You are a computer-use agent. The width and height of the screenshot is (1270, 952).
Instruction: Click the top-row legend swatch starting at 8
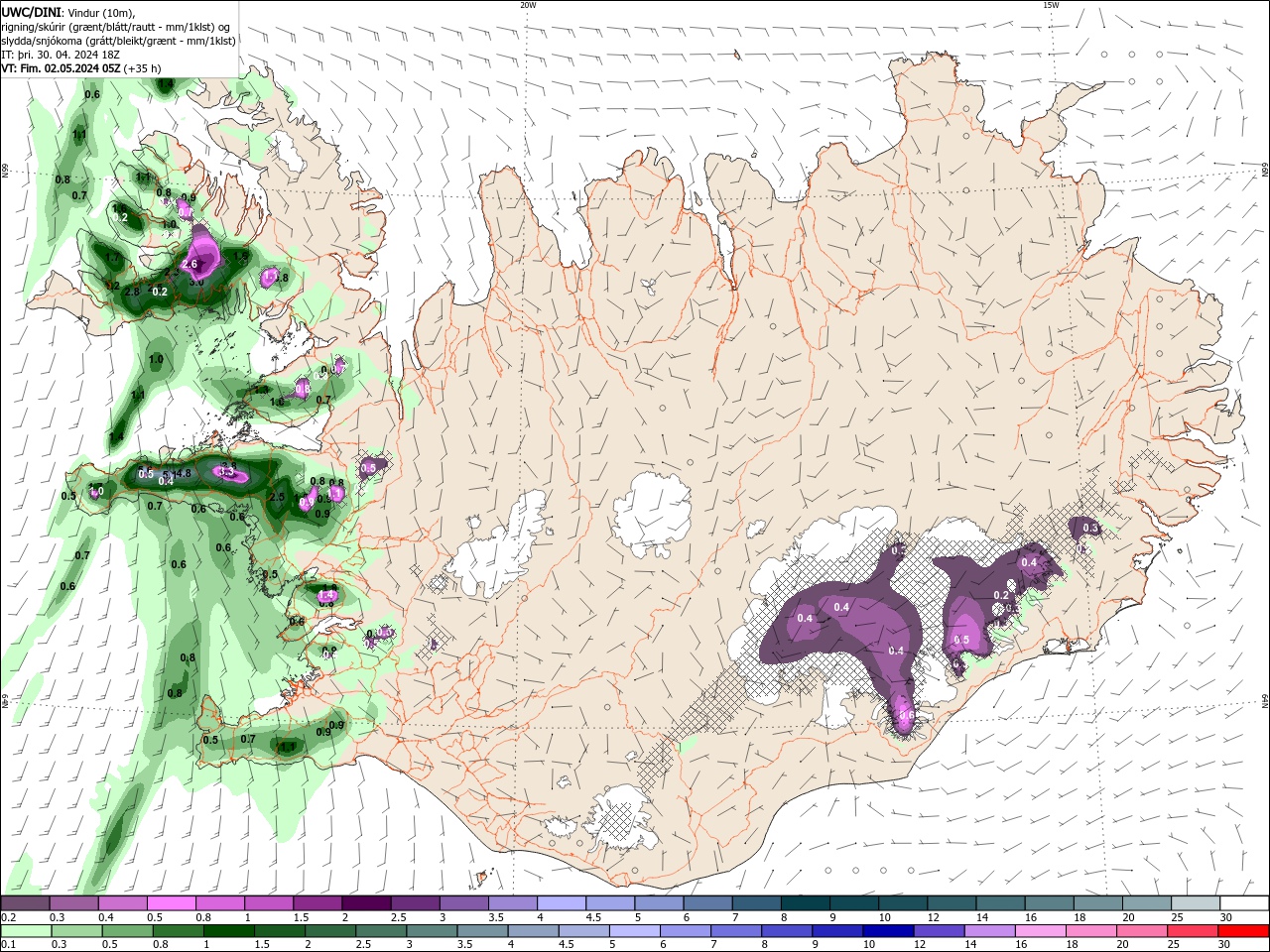coord(805,903)
